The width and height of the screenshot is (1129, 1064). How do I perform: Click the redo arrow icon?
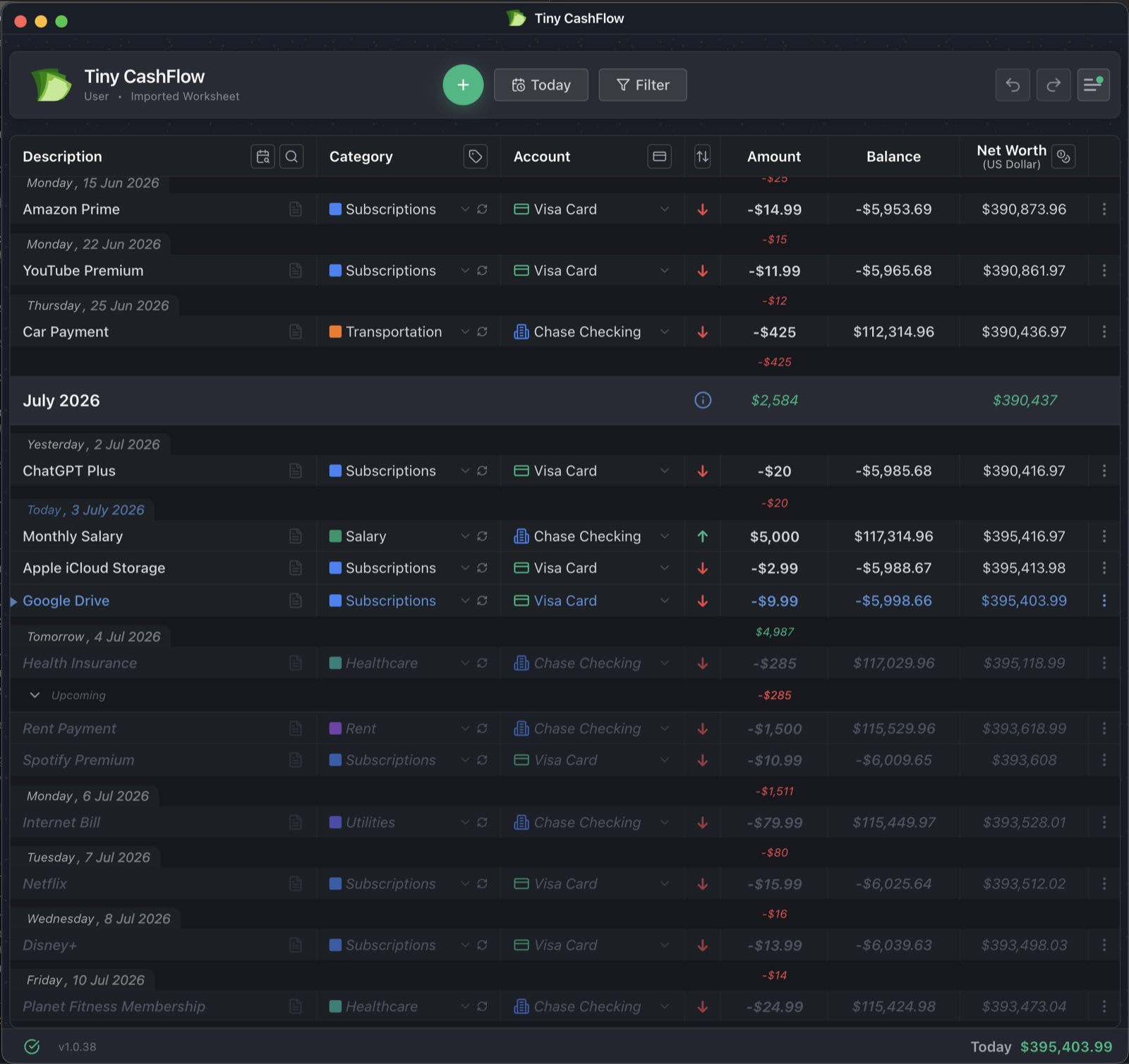(1053, 85)
